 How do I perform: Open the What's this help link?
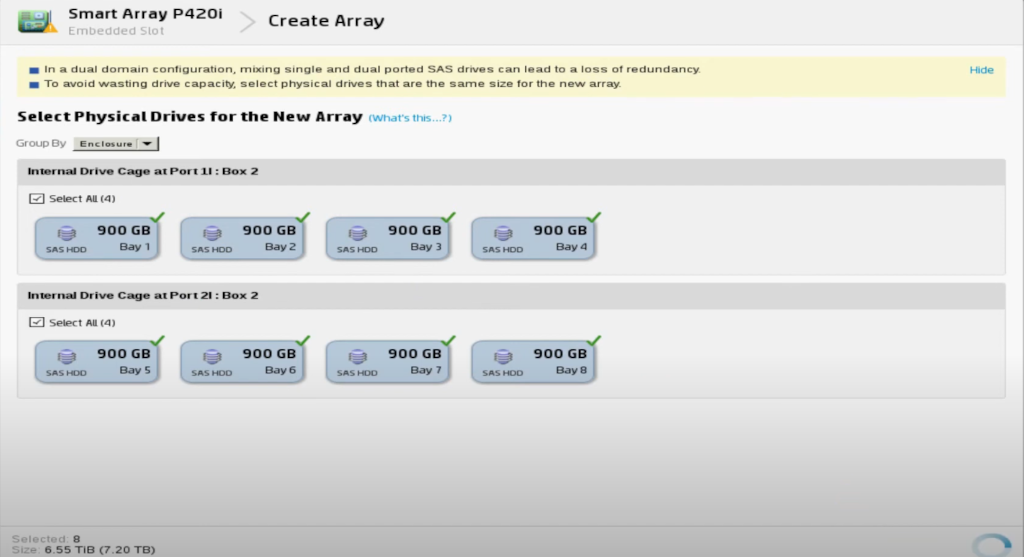[x=410, y=118]
